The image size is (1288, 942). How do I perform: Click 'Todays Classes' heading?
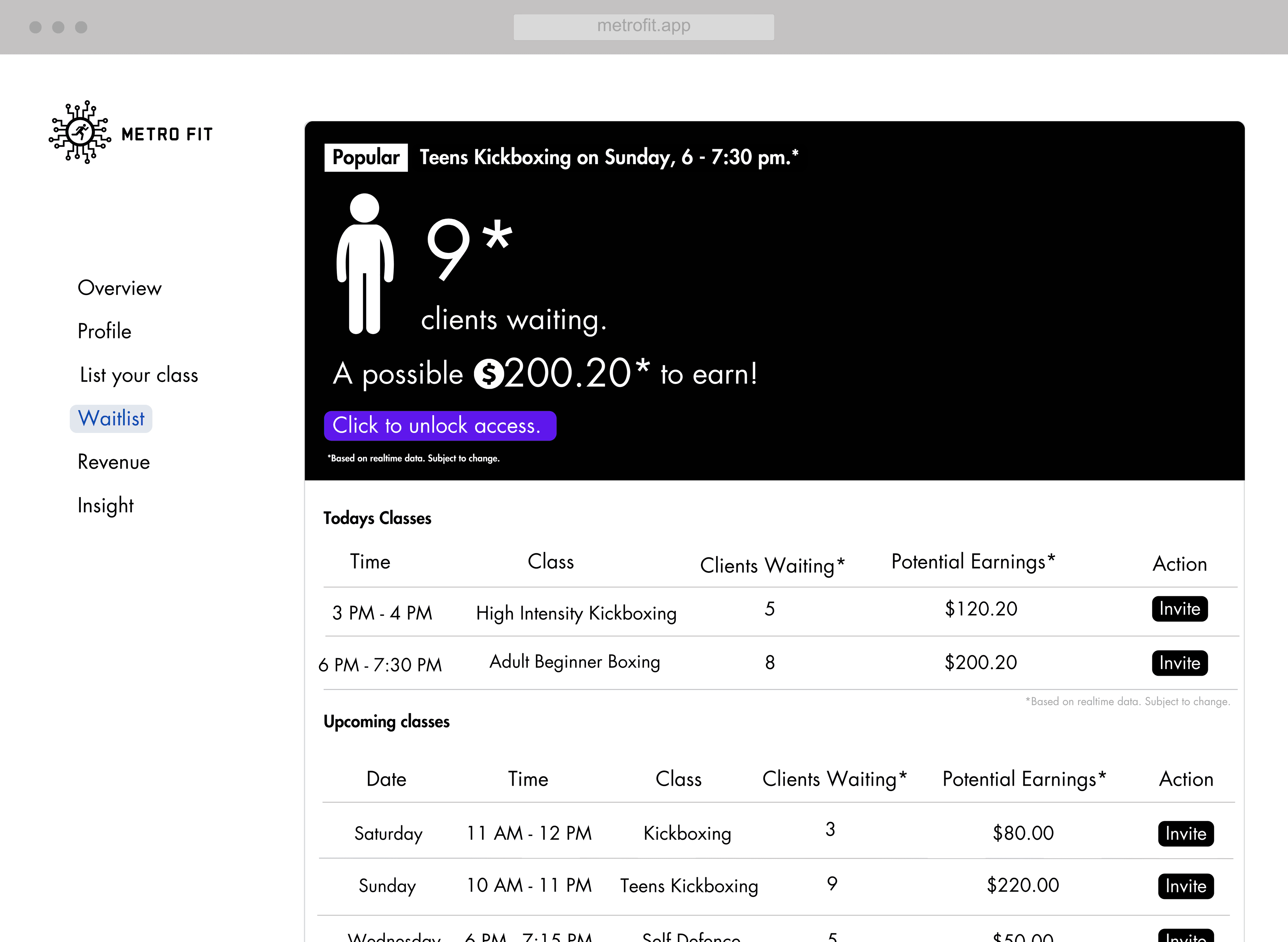tap(377, 518)
